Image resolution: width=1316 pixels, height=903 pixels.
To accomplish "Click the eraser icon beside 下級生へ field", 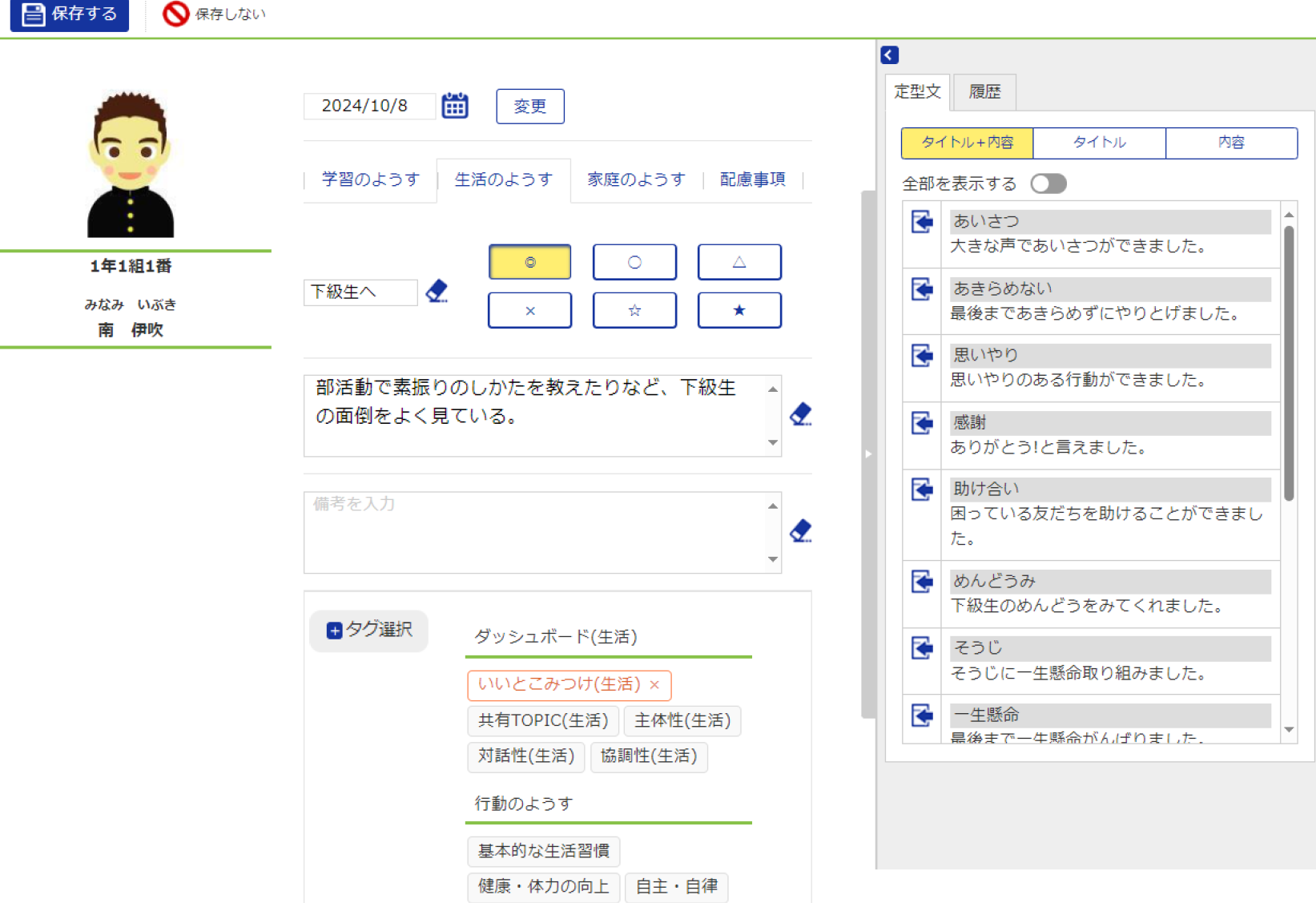I will pyautogui.click(x=437, y=291).
